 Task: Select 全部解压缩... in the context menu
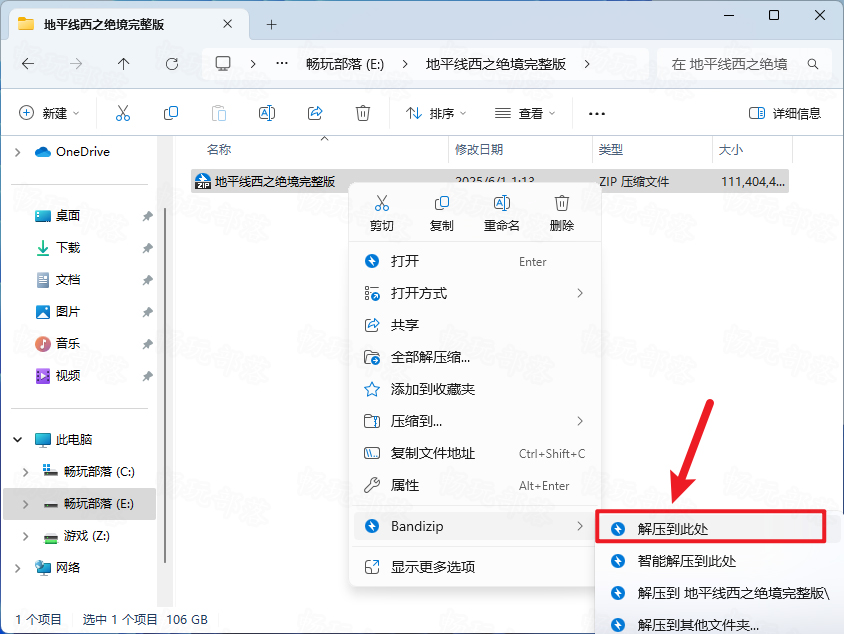[474, 357]
